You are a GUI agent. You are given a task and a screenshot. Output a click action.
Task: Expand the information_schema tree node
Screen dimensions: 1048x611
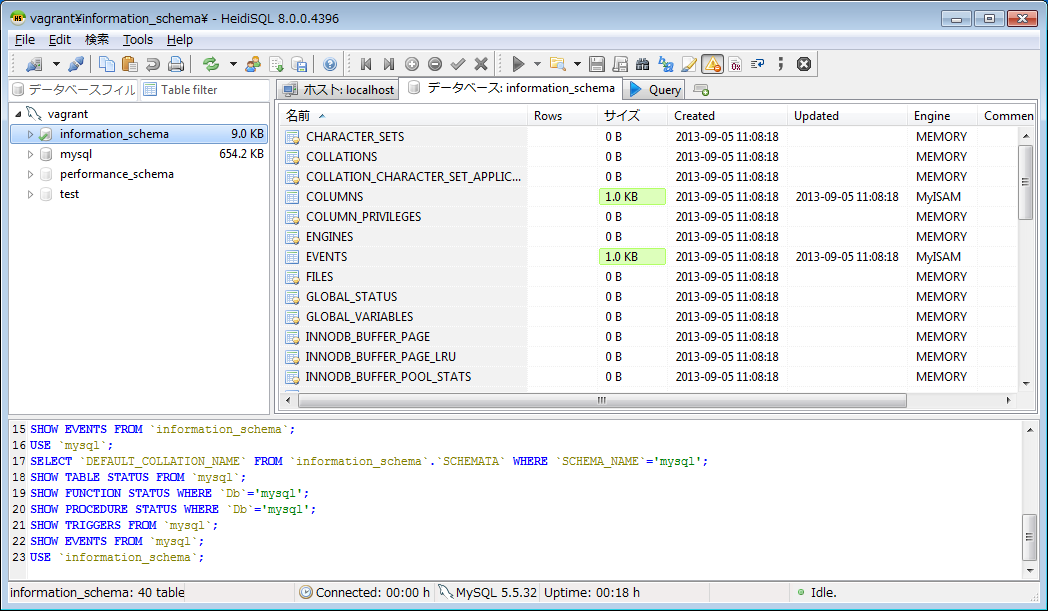(30, 134)
